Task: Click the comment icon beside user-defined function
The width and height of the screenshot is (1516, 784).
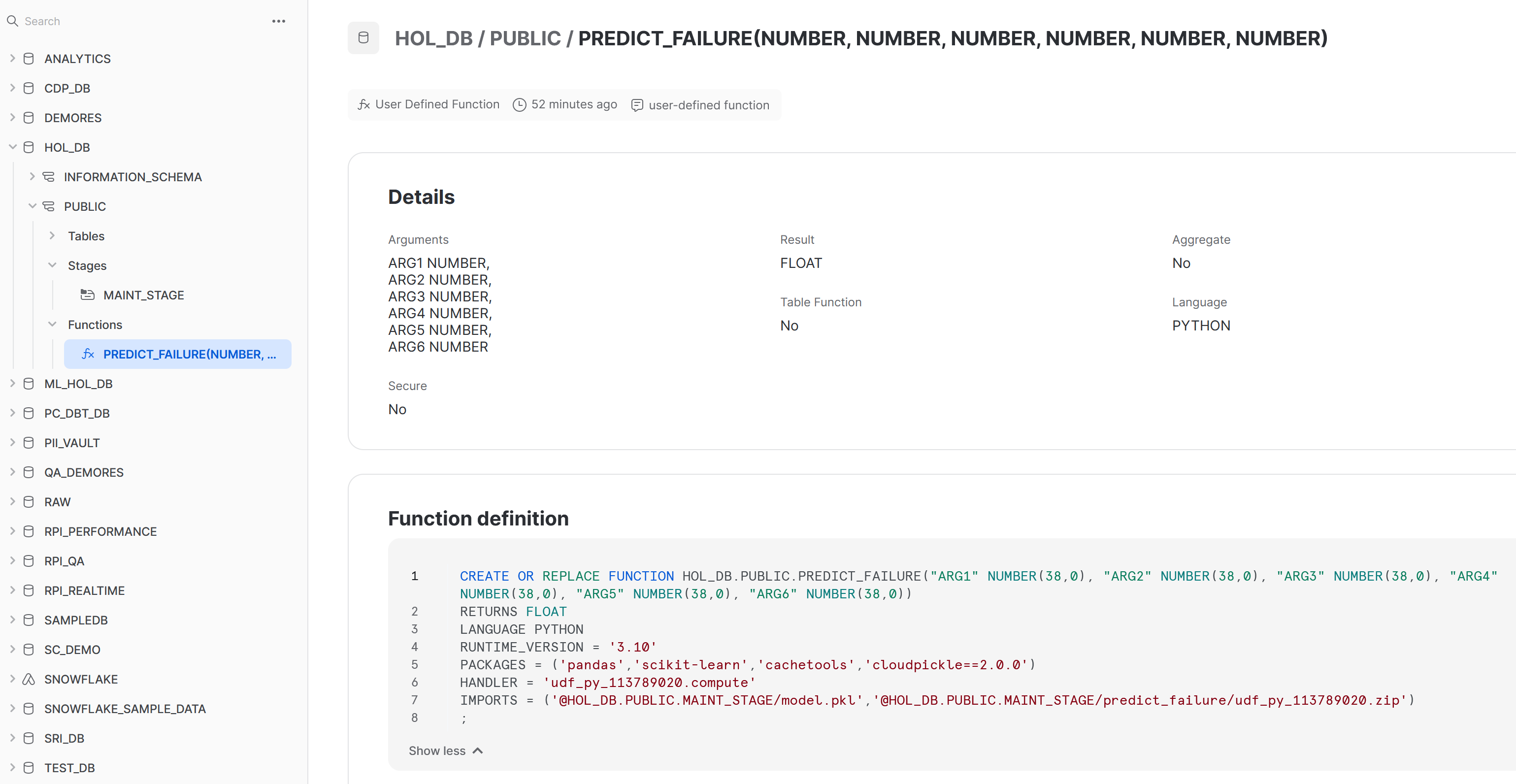Action: (637, 105)
